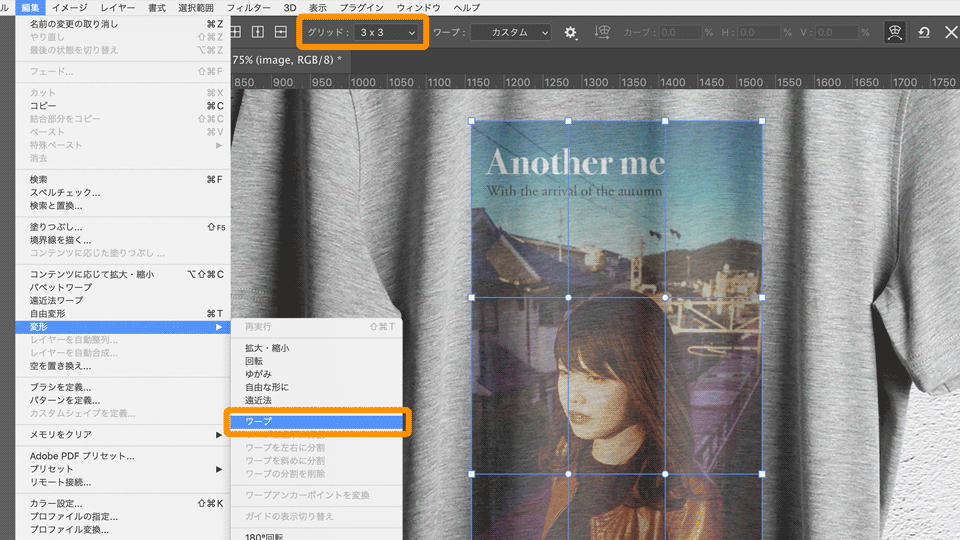Screen dimensions: 960x540
Task: Click the V percentage field
Action: click(837, 32)
